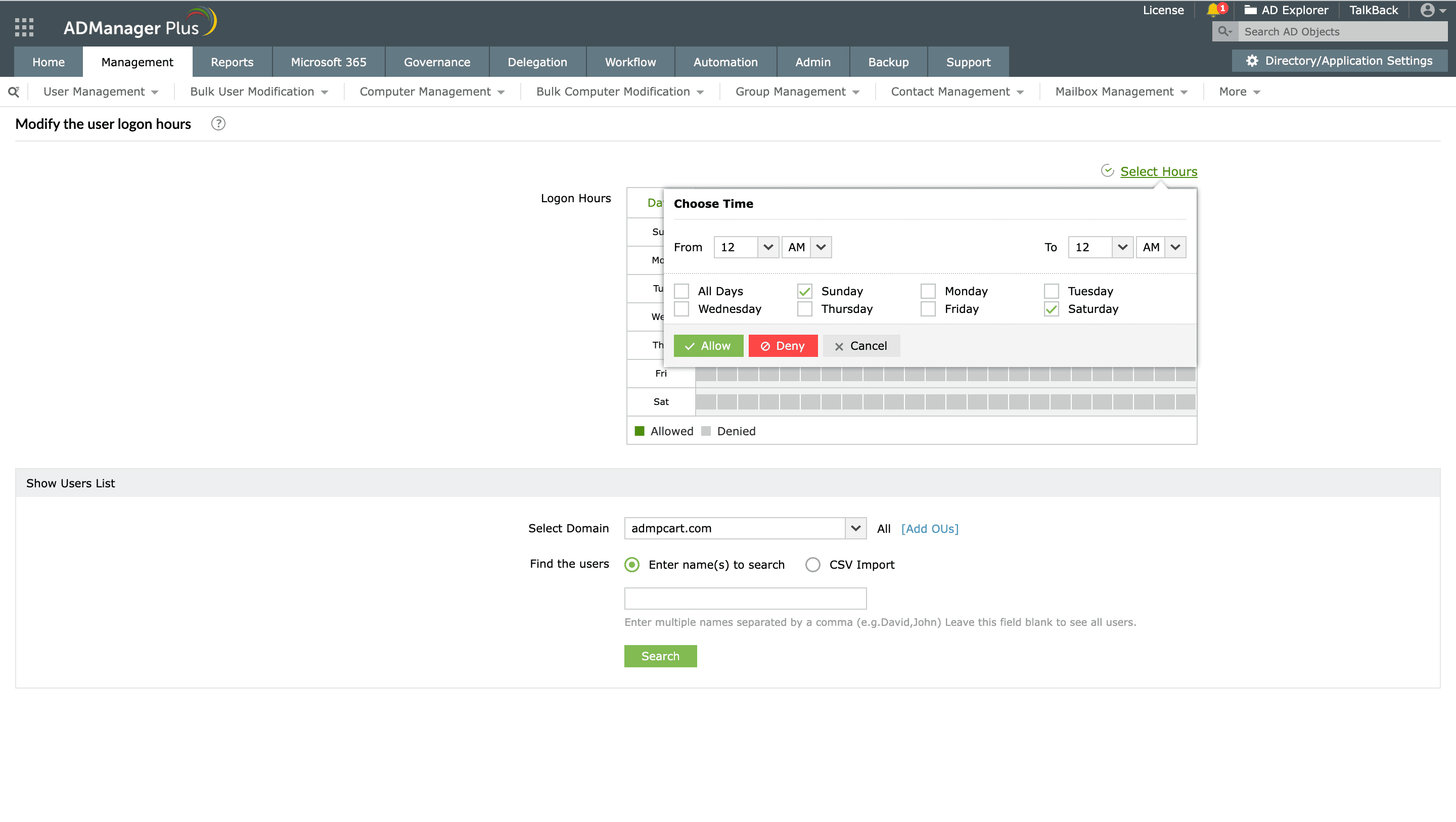The width and height of the screenshot is (1456, 822).
Task: Open the Support tab
Action: [x=968, y=62]
